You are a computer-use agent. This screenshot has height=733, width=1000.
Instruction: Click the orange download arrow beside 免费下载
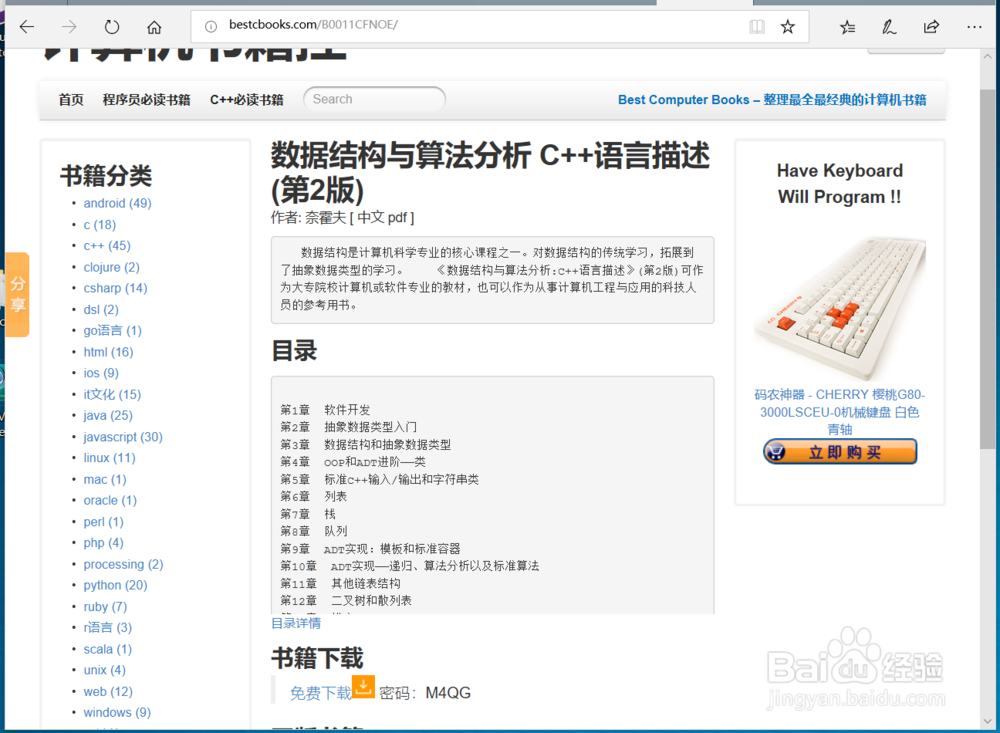tap(364, 687)
